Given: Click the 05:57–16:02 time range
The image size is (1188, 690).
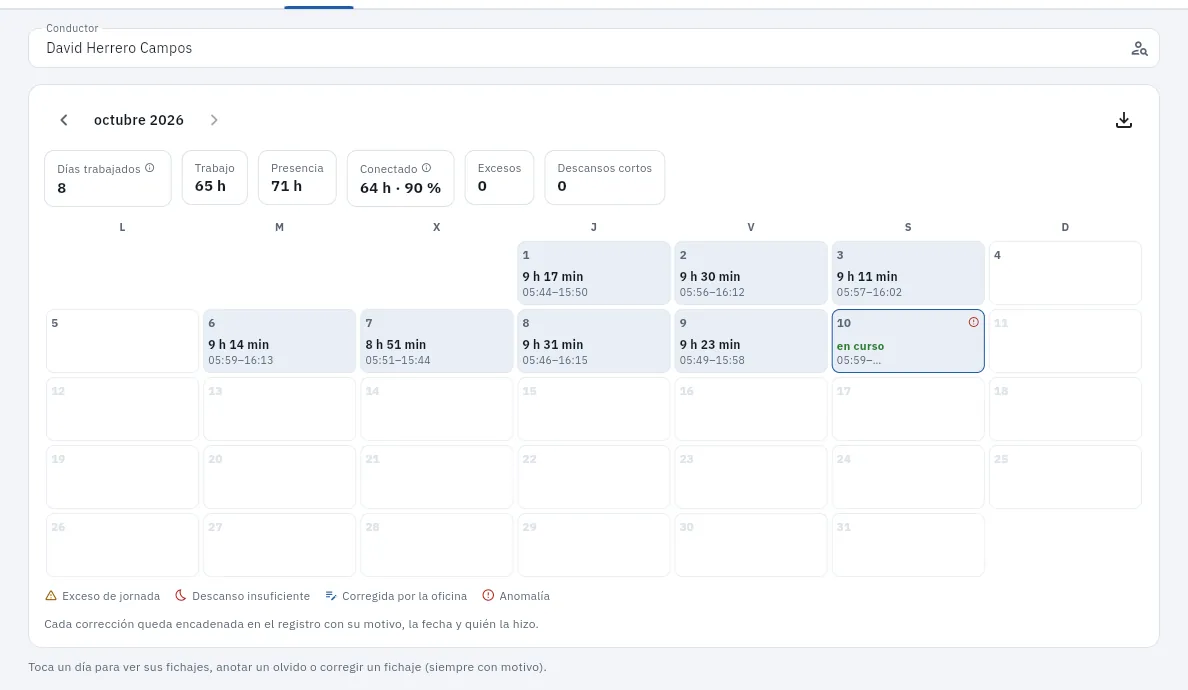Looking at the screenshot, I should coord(869,292).
